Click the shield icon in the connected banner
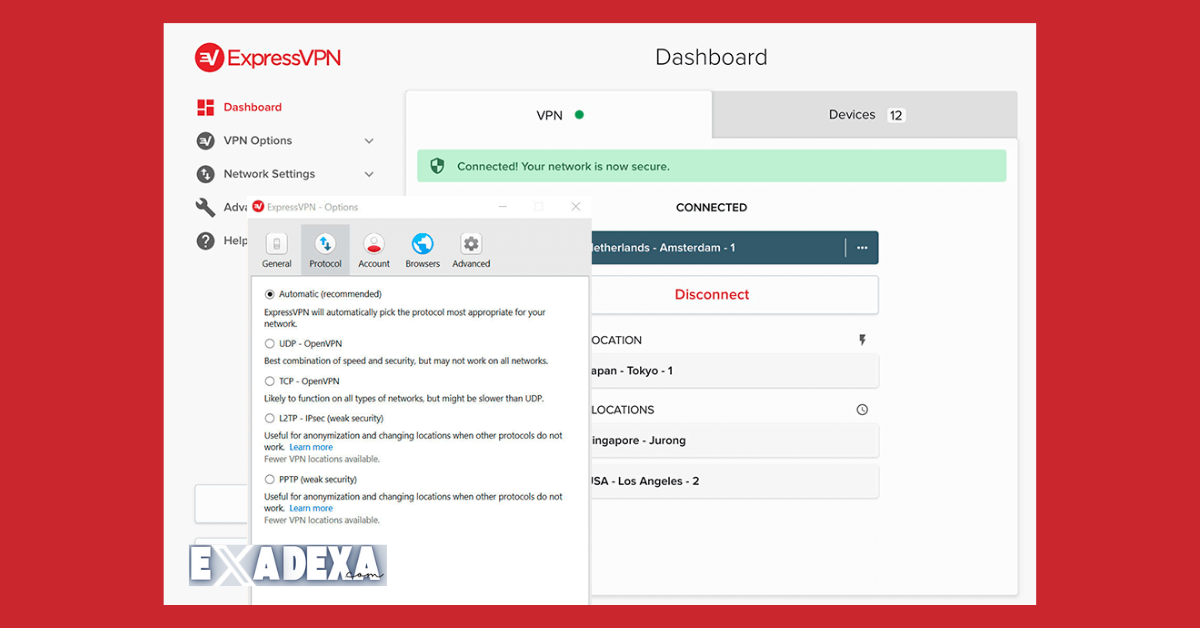1200x628 pixels. 437,165
